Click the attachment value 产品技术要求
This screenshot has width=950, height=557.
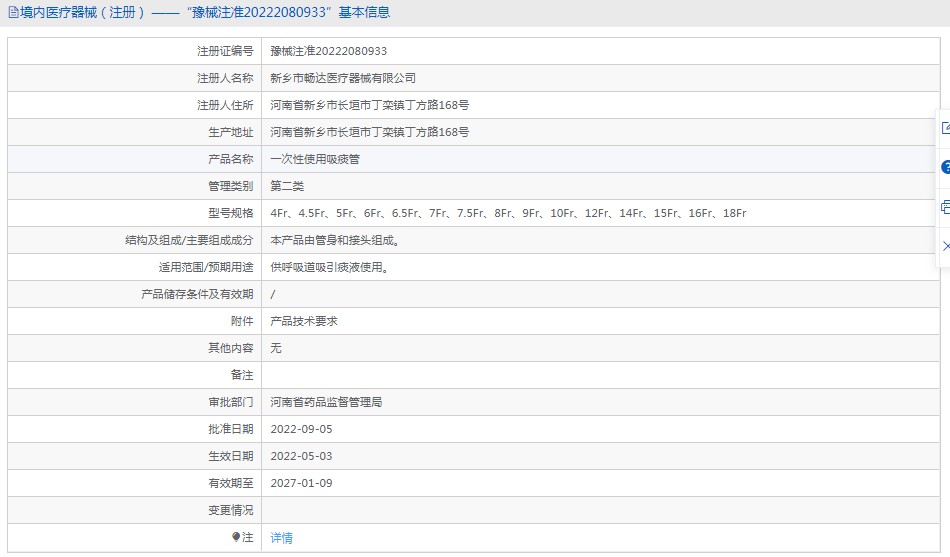coord(304,321)
